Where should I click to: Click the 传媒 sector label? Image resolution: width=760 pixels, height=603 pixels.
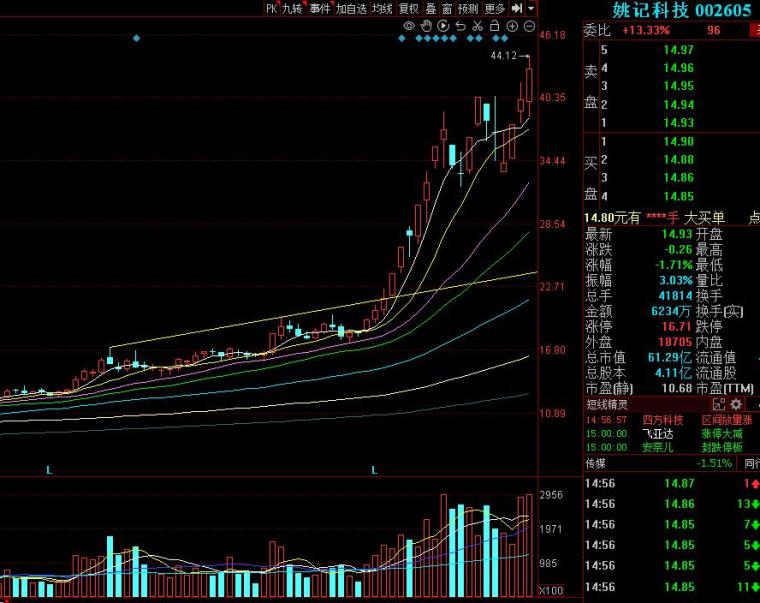click(595, 463)
